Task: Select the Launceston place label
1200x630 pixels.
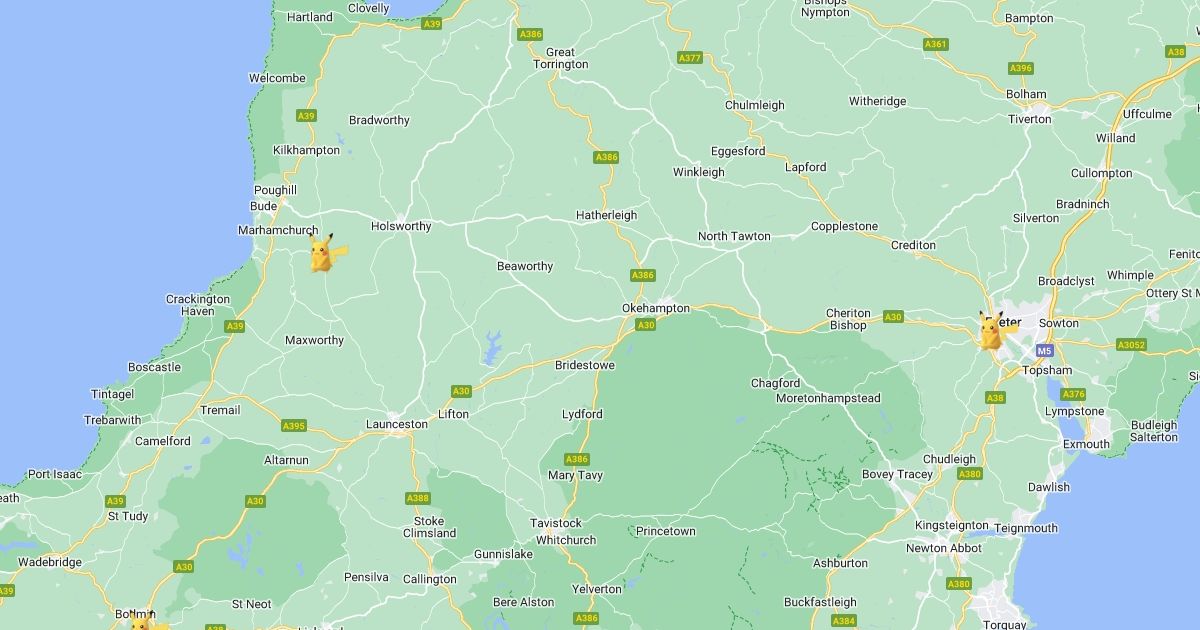Action: point(397,424)
